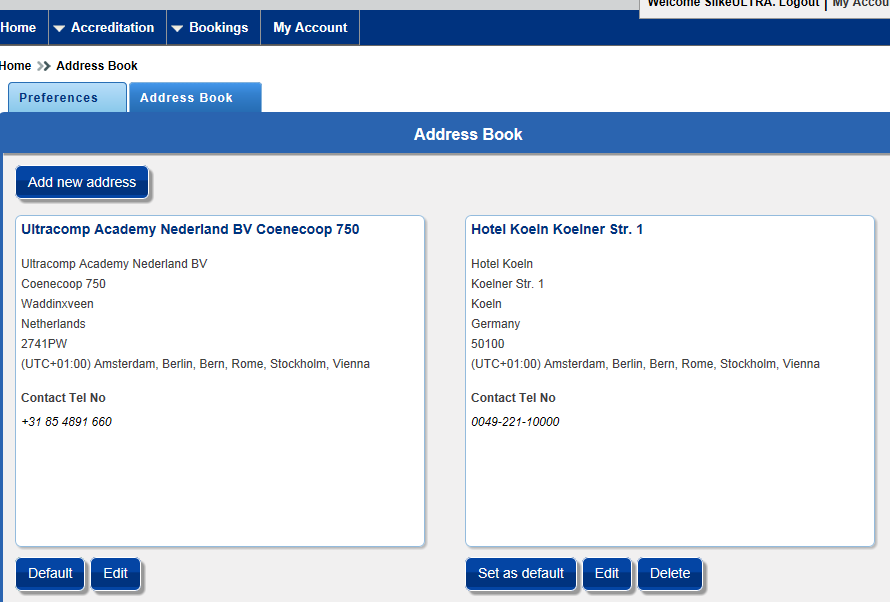
Task: Click the phone number +31 85 4891 660
Action: tap(66, 422)
